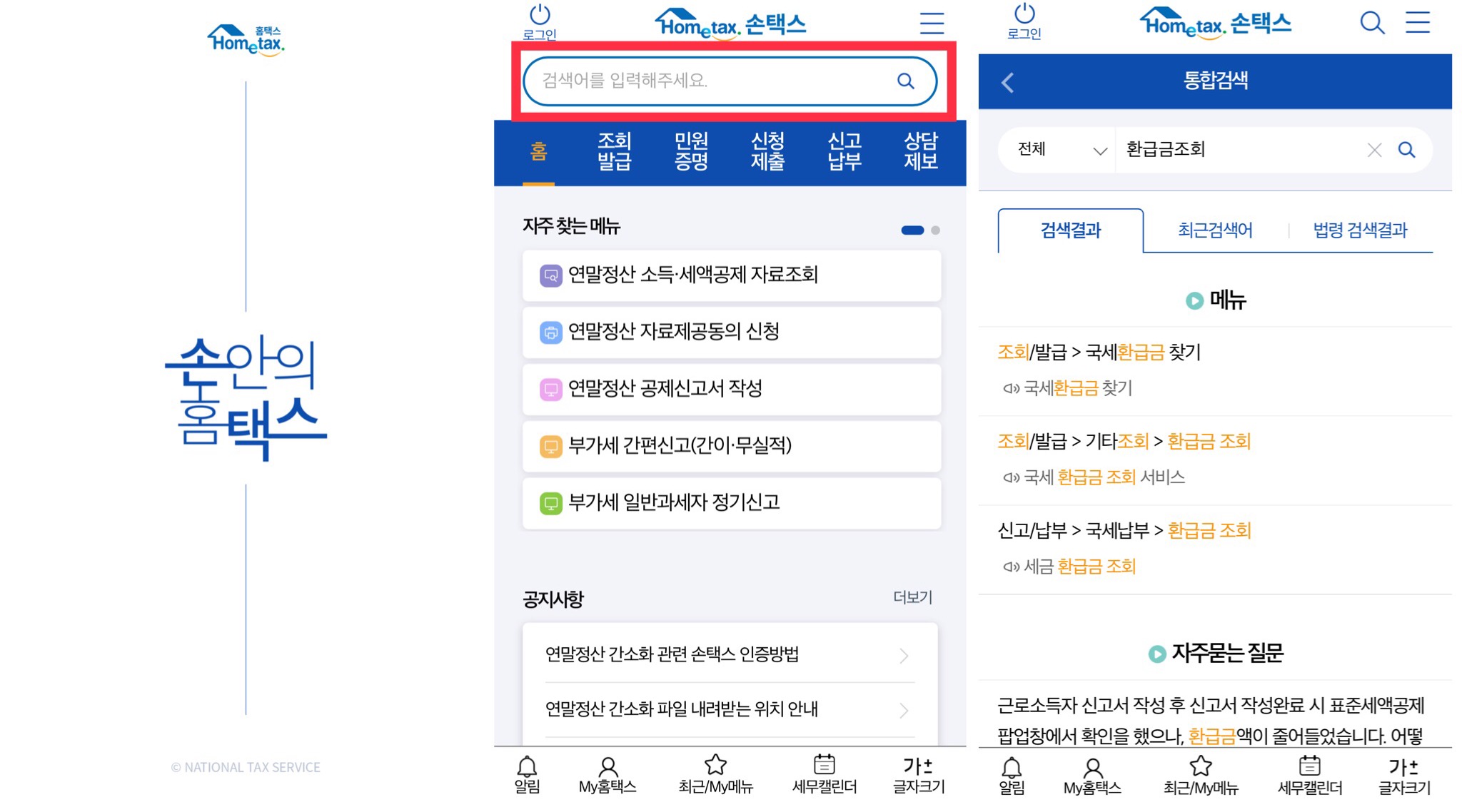
Task: Open result 신고/납부 > 국세납부 > 환급금 조회
Action: click(x=1124, y=531)
